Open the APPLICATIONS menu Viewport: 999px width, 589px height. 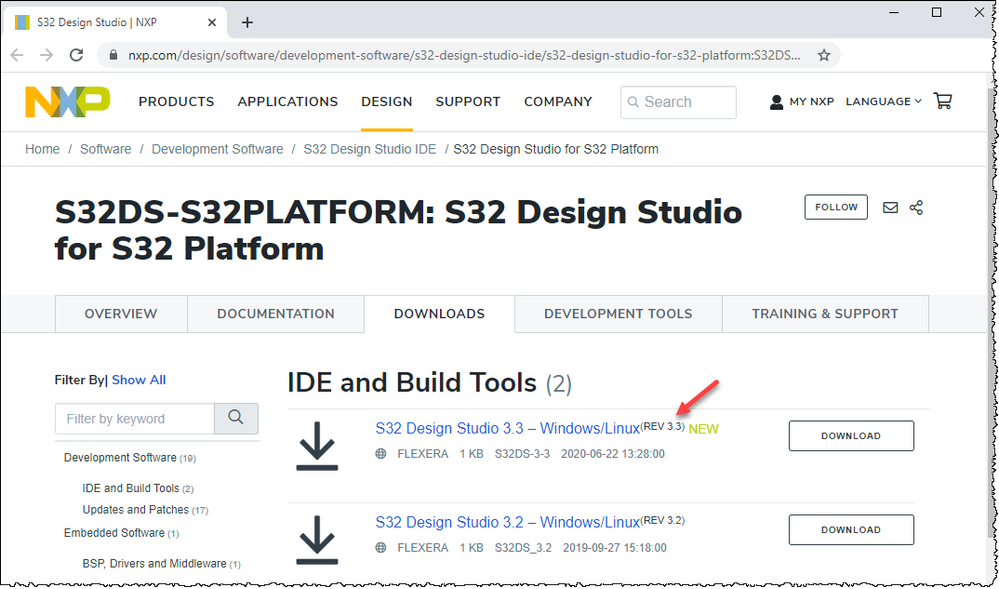click(288, 102)
